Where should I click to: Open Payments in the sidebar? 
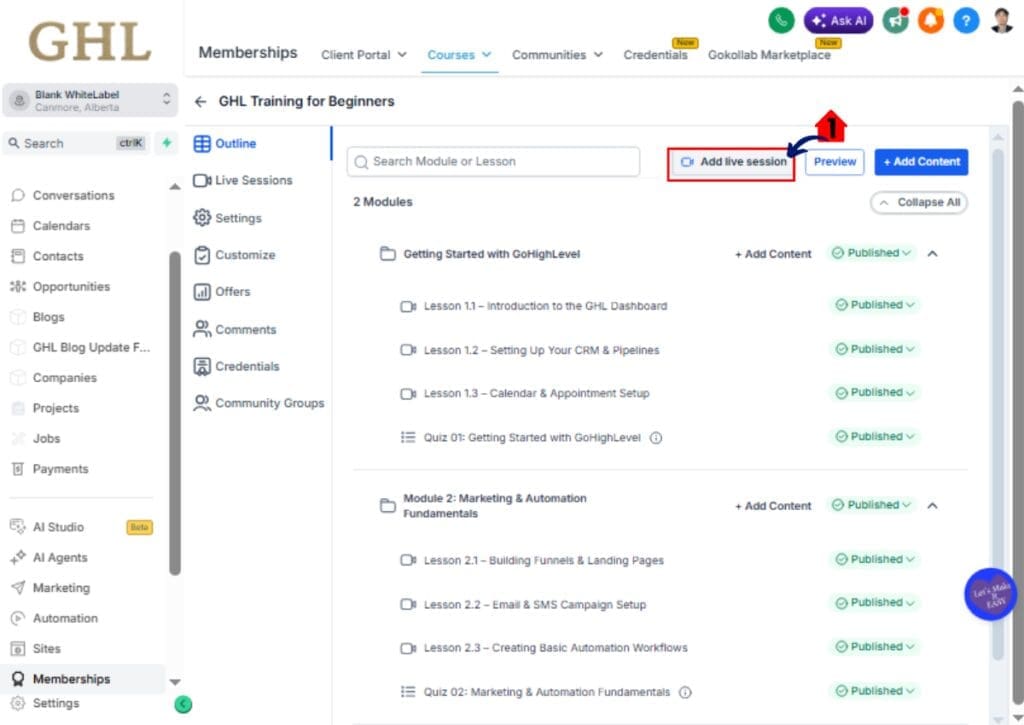[60, 469]
